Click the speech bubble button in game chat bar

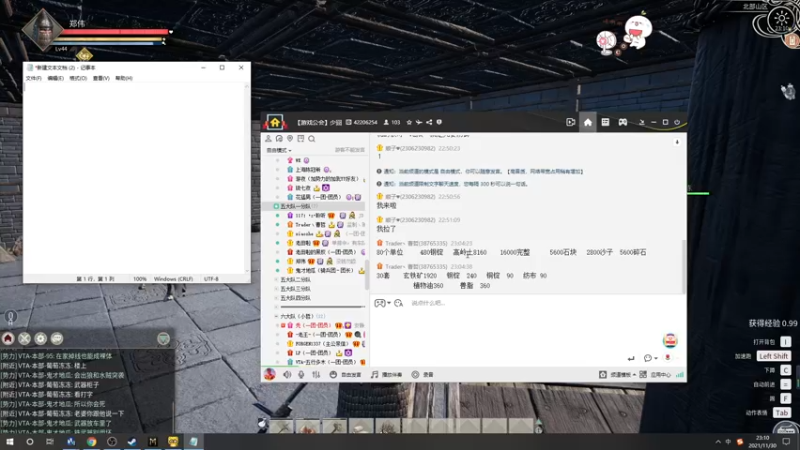point(57,338)
